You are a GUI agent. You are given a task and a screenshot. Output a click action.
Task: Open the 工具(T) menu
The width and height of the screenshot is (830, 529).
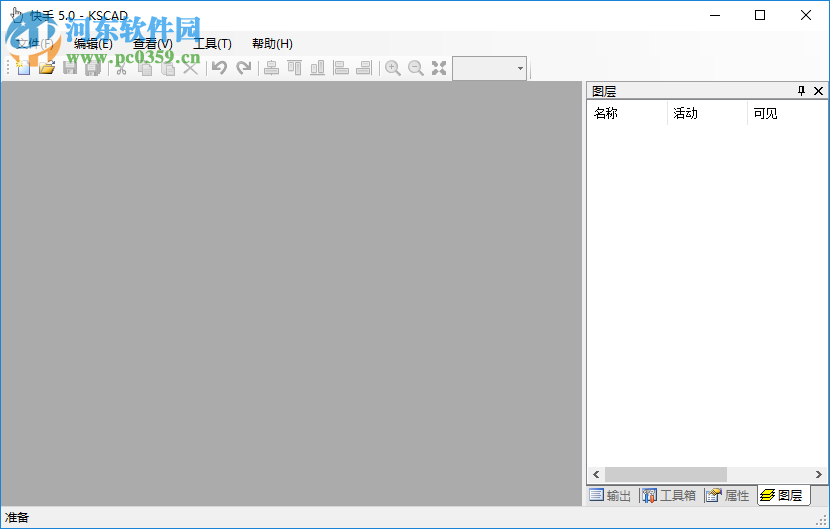[212, 44]
